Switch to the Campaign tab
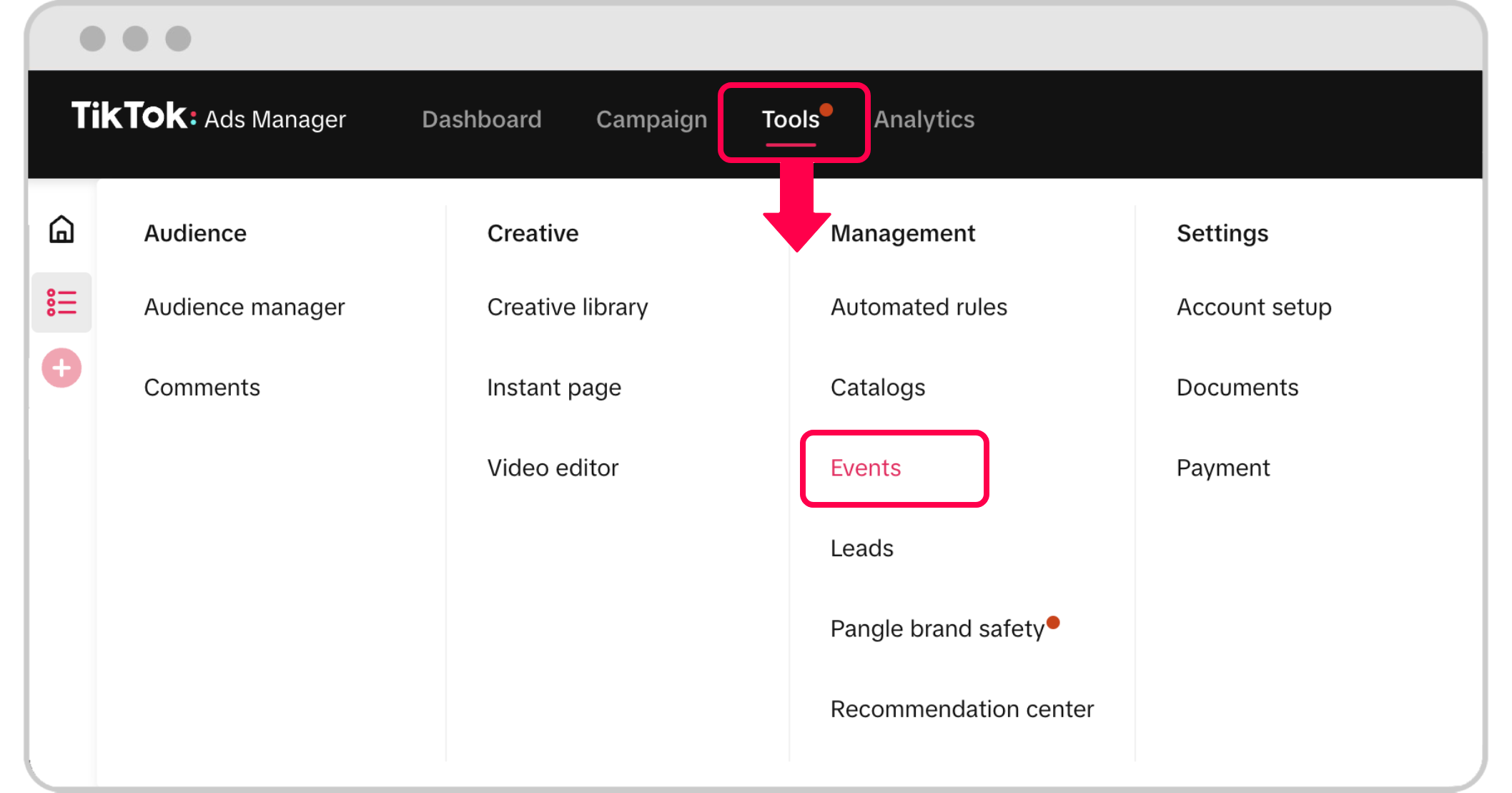The width and height of the screenshot is (1512, 793). pos(651,119)
